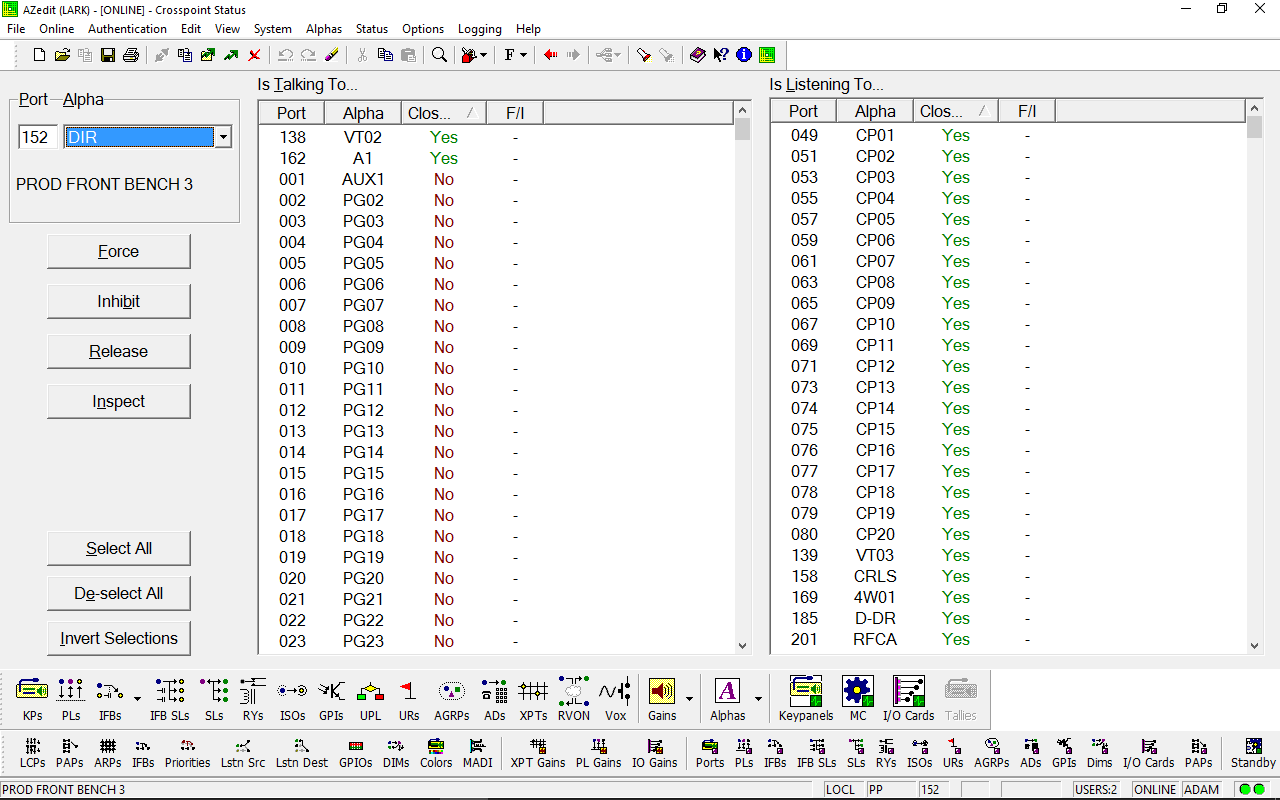Open the RVON icon
This screenshot has width=1280, height=800.
[574, 699]
